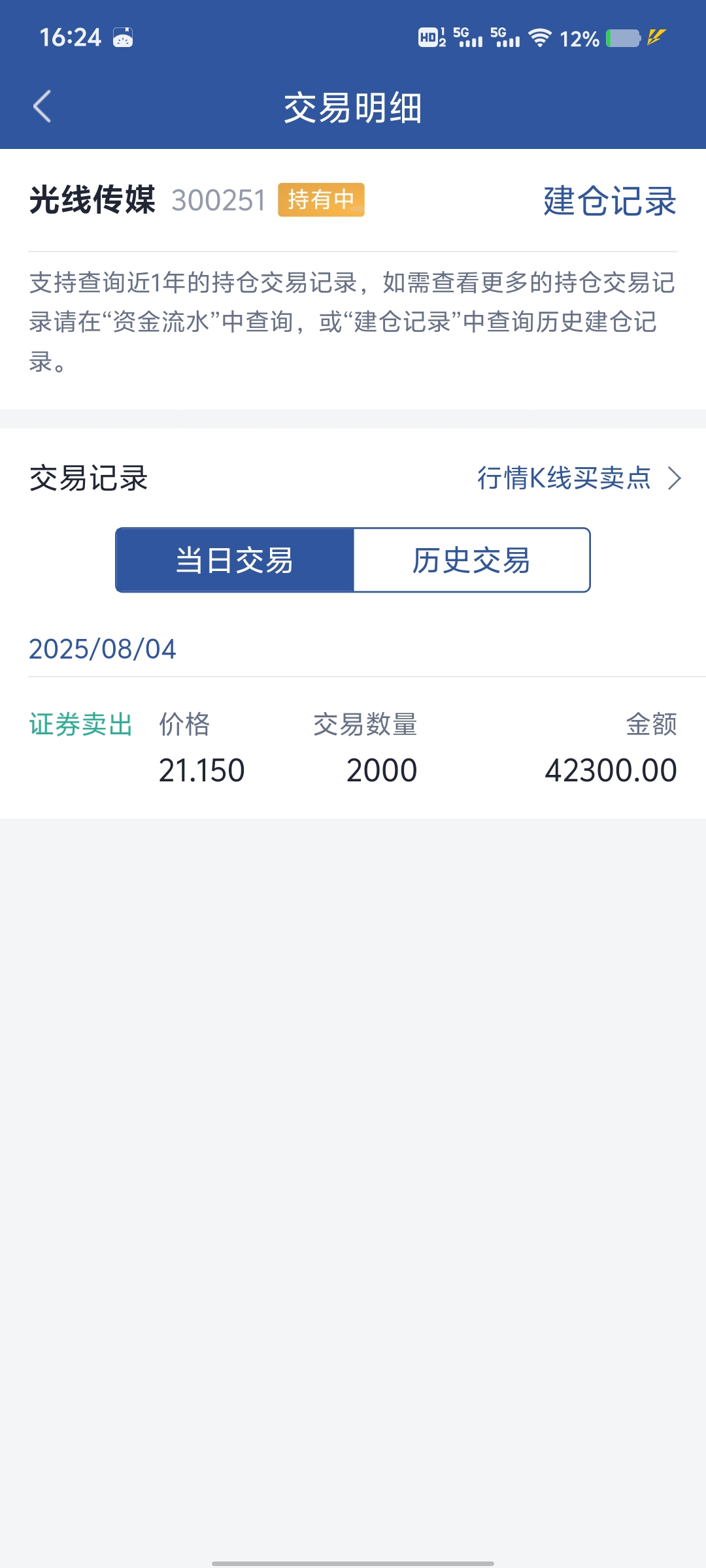Tap the HD call indicator icon
706x1568 pixels.
(432, 37)
